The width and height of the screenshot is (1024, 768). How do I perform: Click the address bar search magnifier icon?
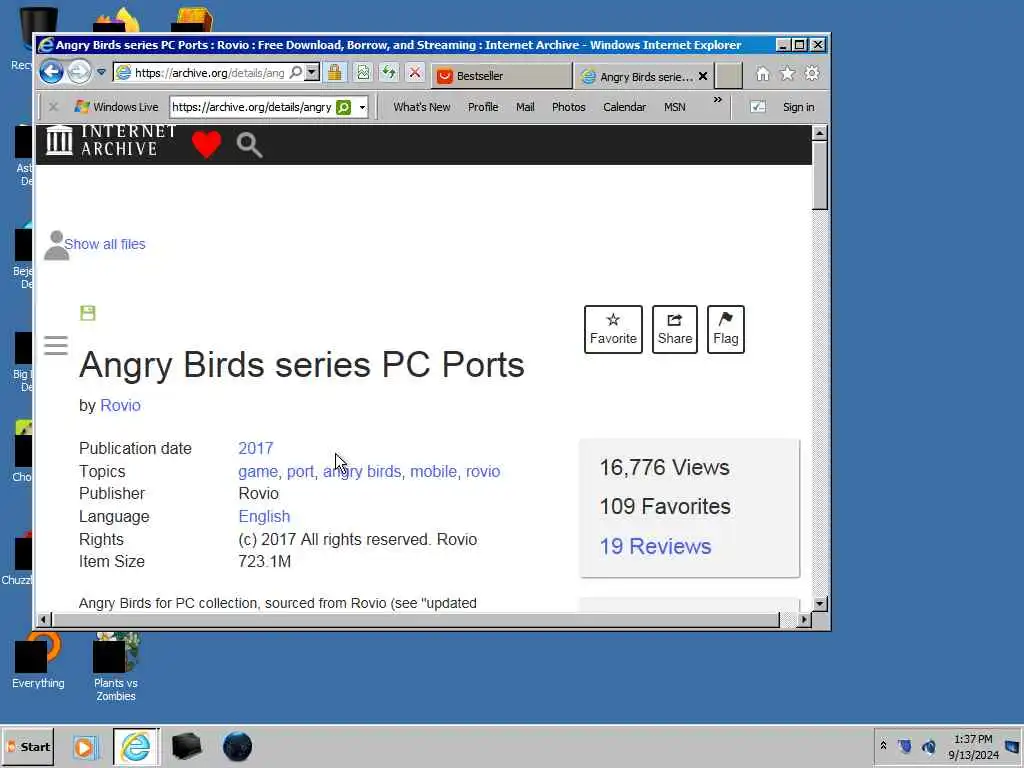296,72
